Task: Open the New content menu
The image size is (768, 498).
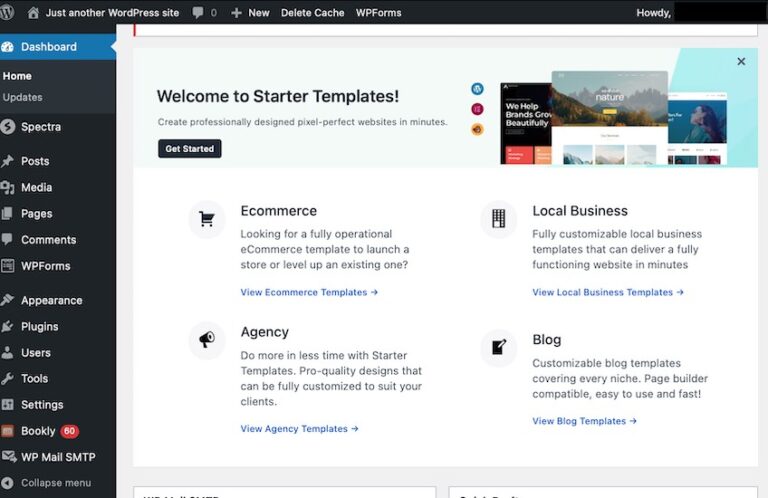Action: tap(250, 13)
